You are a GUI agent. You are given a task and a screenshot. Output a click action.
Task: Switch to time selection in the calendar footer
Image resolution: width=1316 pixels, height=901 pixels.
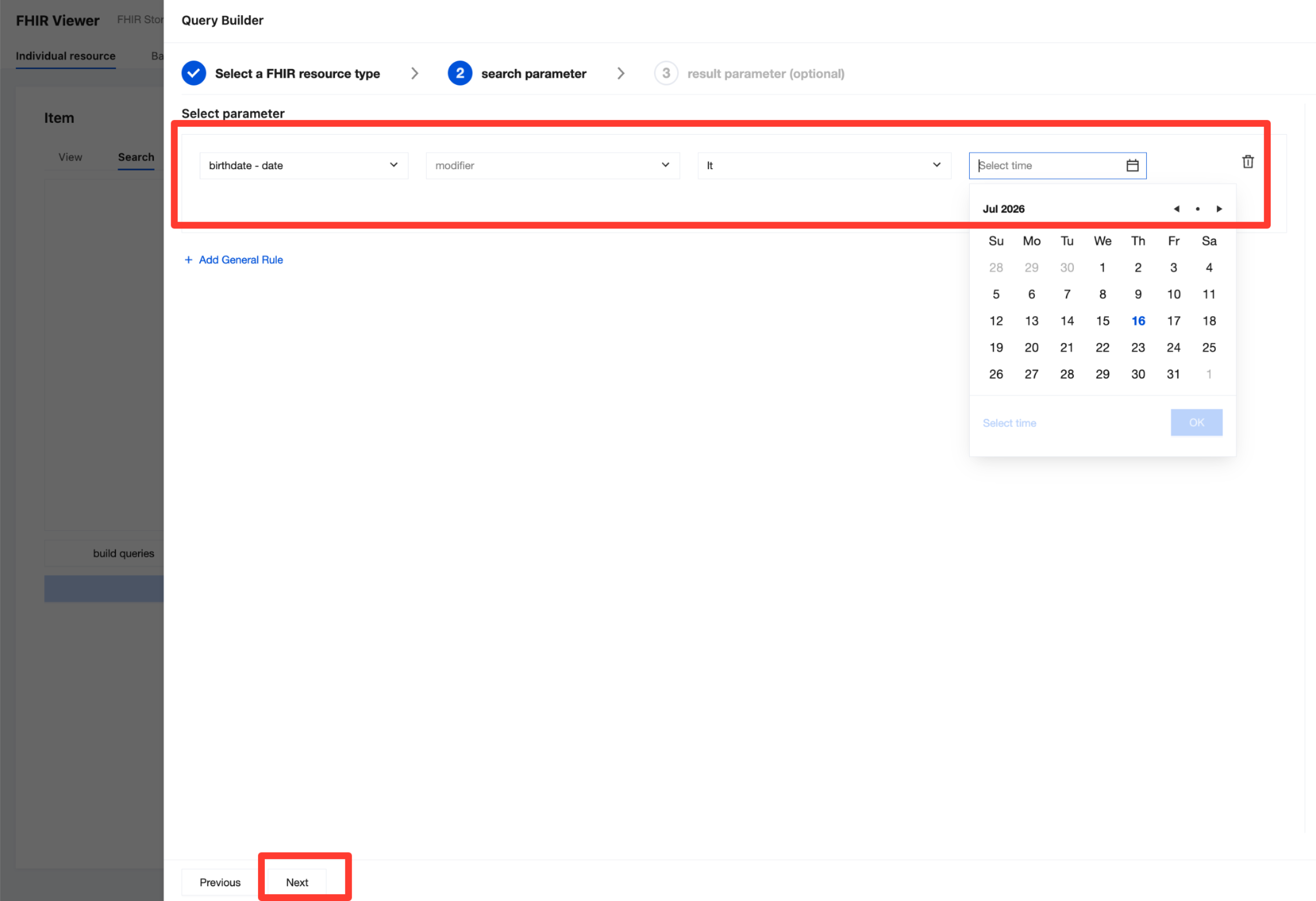pyautogui.click(x=1009, y=423)
